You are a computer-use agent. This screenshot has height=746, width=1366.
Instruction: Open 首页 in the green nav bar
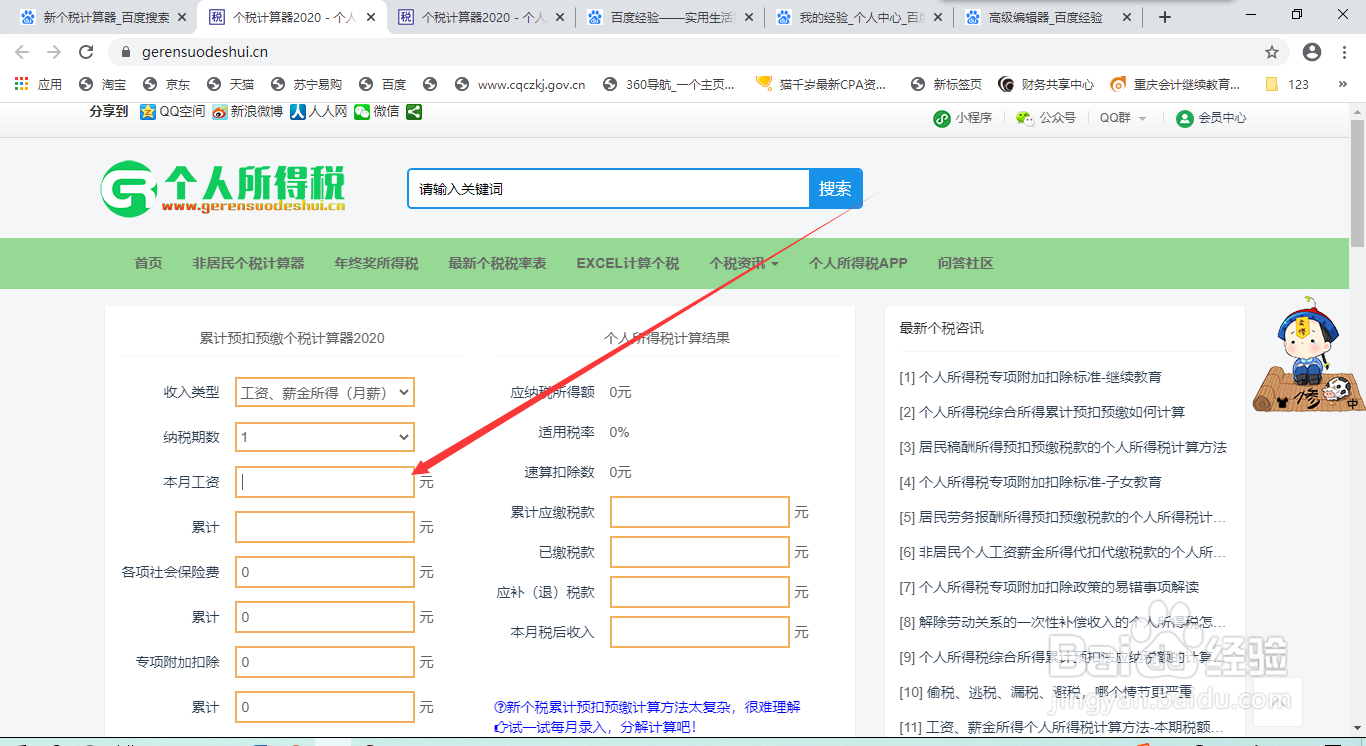(x=149, y=263)
